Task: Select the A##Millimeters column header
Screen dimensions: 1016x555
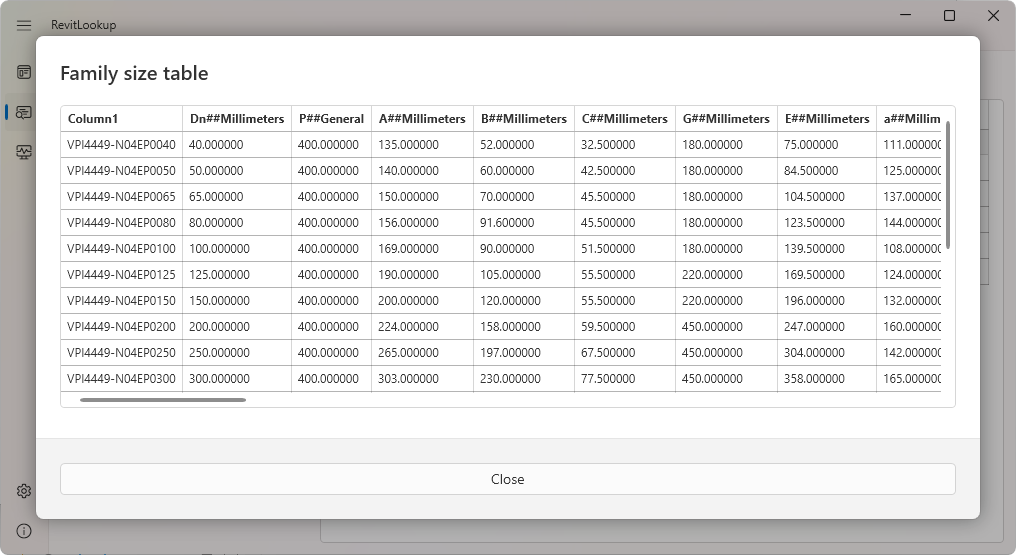Action: click(422, 119)
